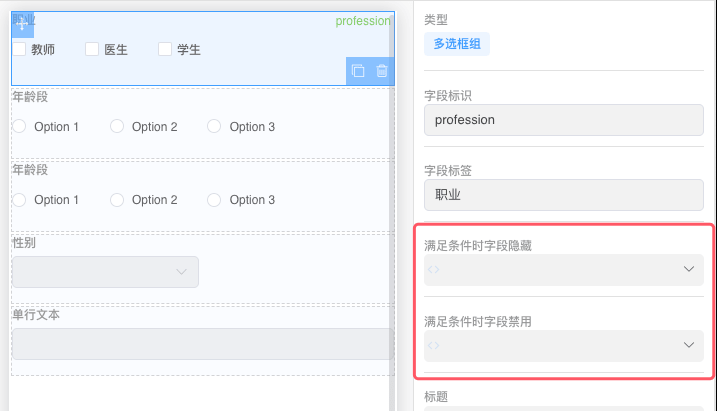Click the 多选框组 type tag
The image size is (717, 411).
[457, 43]
